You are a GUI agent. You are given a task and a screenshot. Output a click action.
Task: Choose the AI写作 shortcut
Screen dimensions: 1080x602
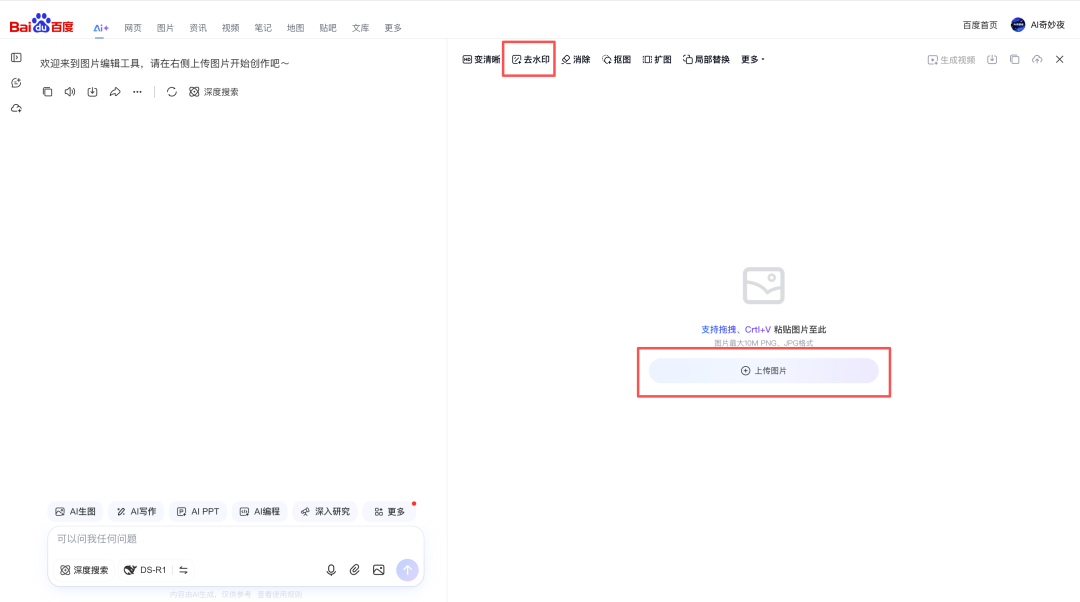tap(136, 512)
